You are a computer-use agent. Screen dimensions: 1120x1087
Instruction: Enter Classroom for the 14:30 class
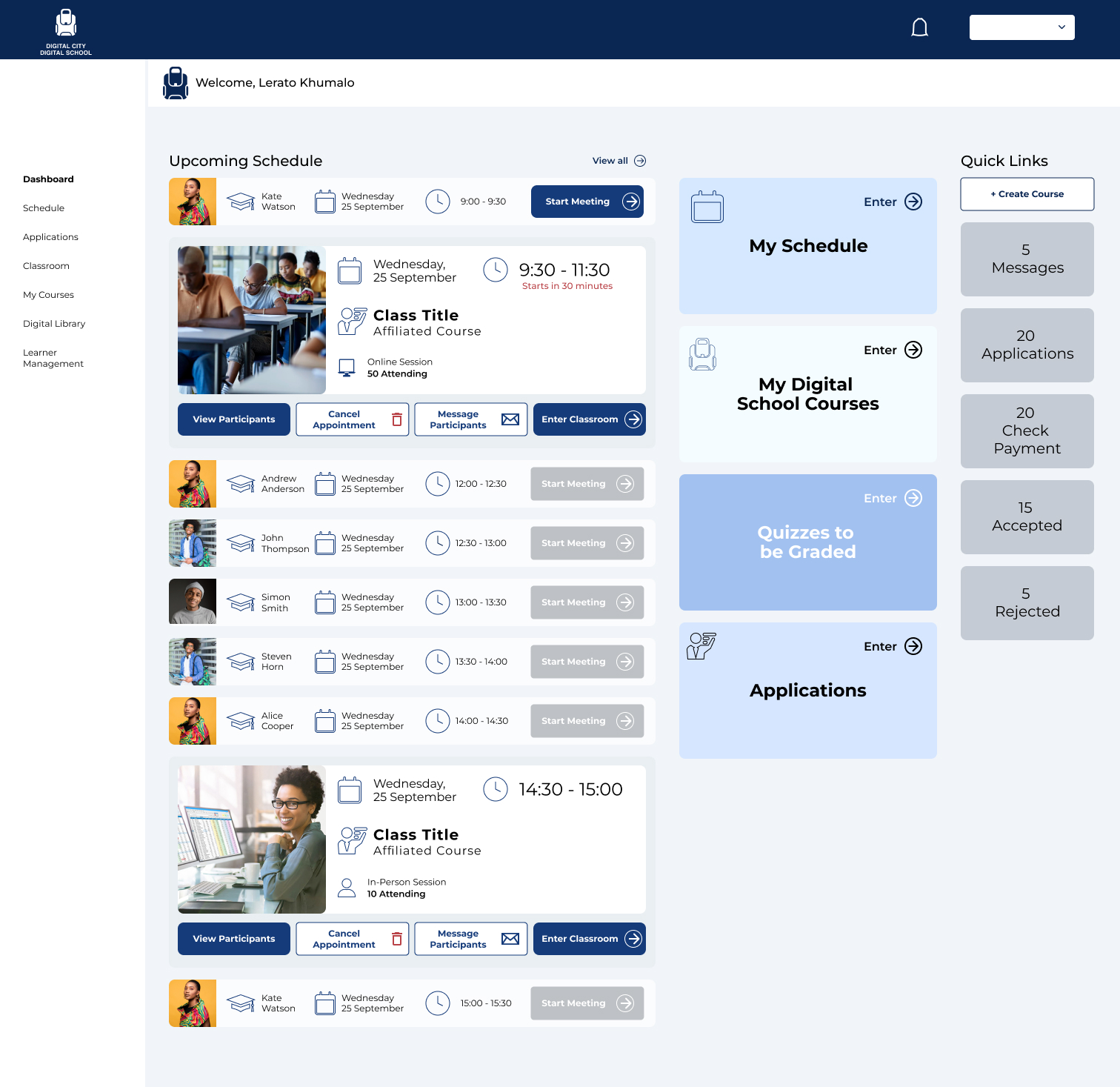[589, 939]
